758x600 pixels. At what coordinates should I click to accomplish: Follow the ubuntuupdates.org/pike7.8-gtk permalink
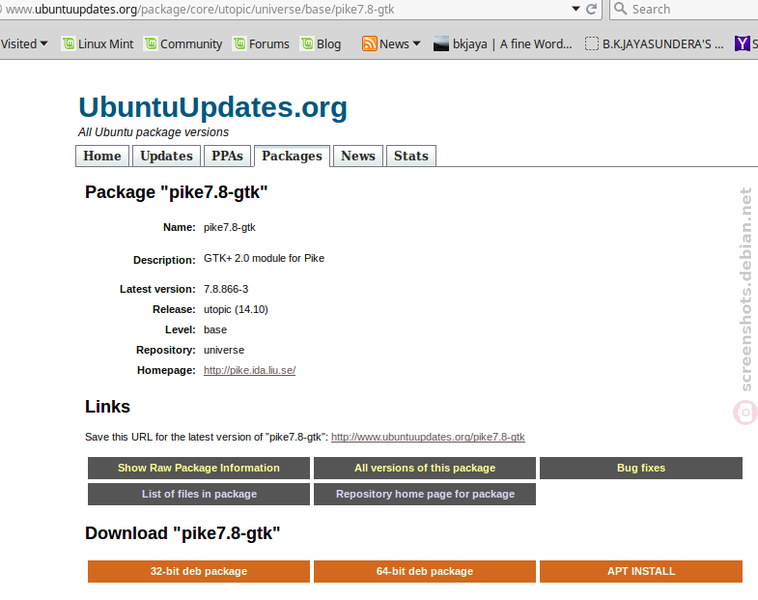pos(428,437)
